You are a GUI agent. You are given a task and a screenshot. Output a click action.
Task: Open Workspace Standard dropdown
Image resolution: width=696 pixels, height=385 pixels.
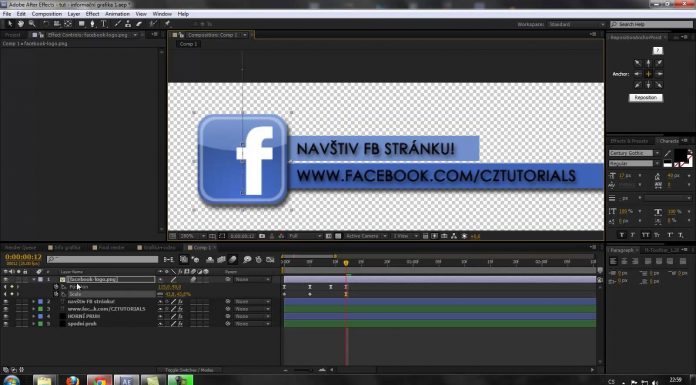tap(577, 24)
